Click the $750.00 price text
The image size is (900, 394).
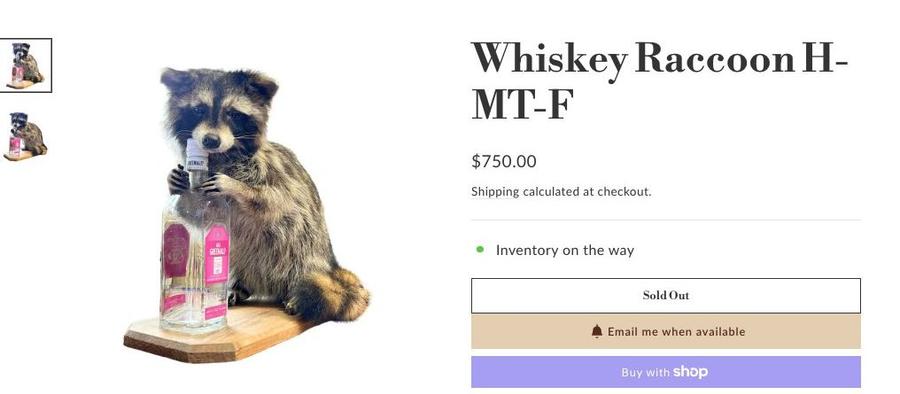pyautogui.click(x=503, y=161)
